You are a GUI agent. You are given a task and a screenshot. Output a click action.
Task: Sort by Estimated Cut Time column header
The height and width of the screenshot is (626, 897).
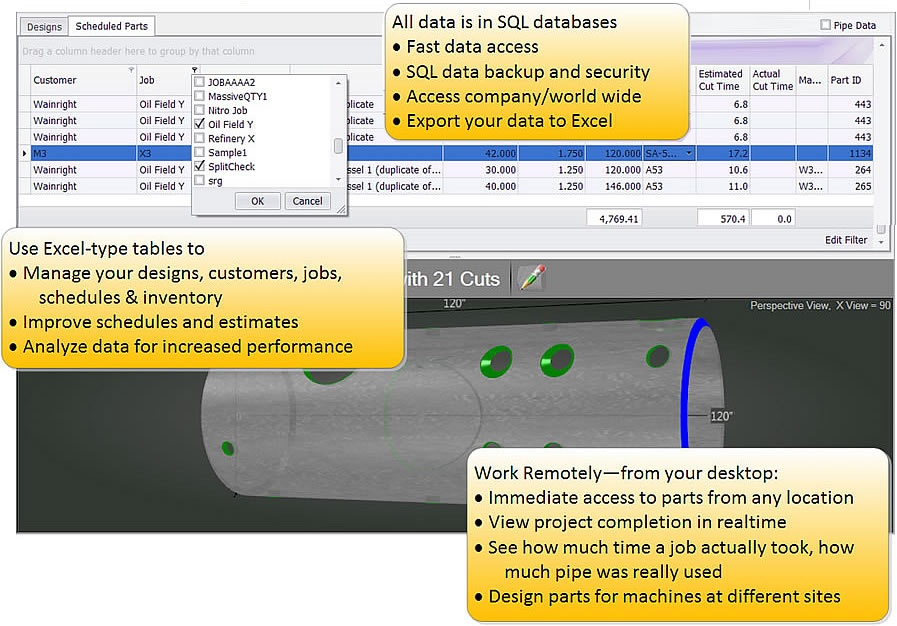pyautogui.click(x=720, y=80)
